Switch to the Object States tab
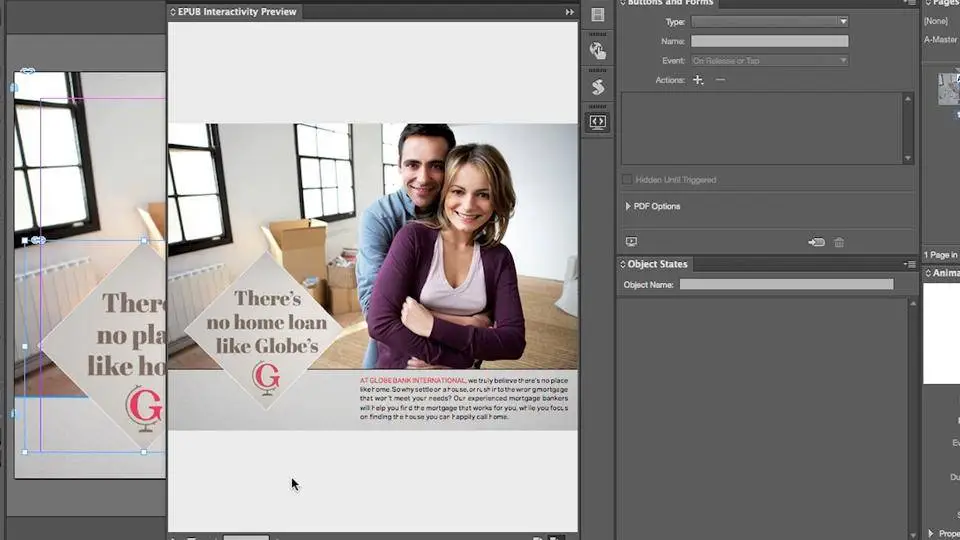The image size is (960, 540). 657,264
